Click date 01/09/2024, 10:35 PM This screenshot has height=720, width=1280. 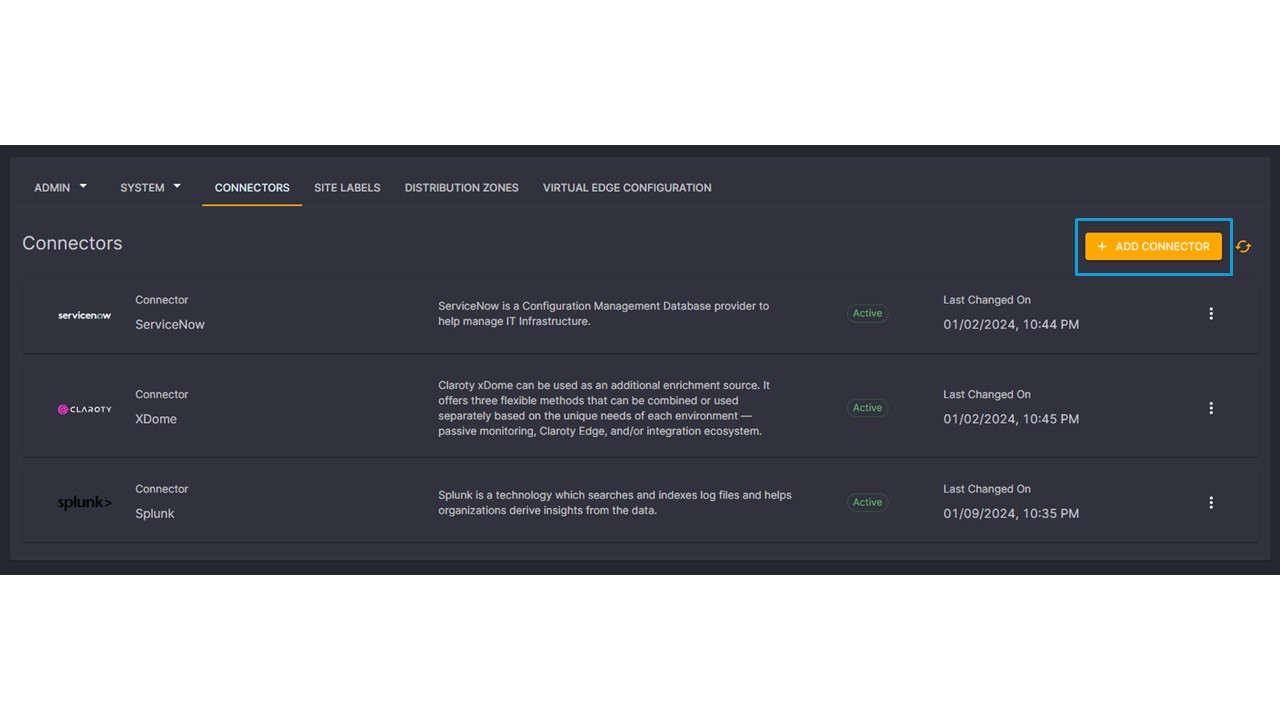coord(1011,513)
